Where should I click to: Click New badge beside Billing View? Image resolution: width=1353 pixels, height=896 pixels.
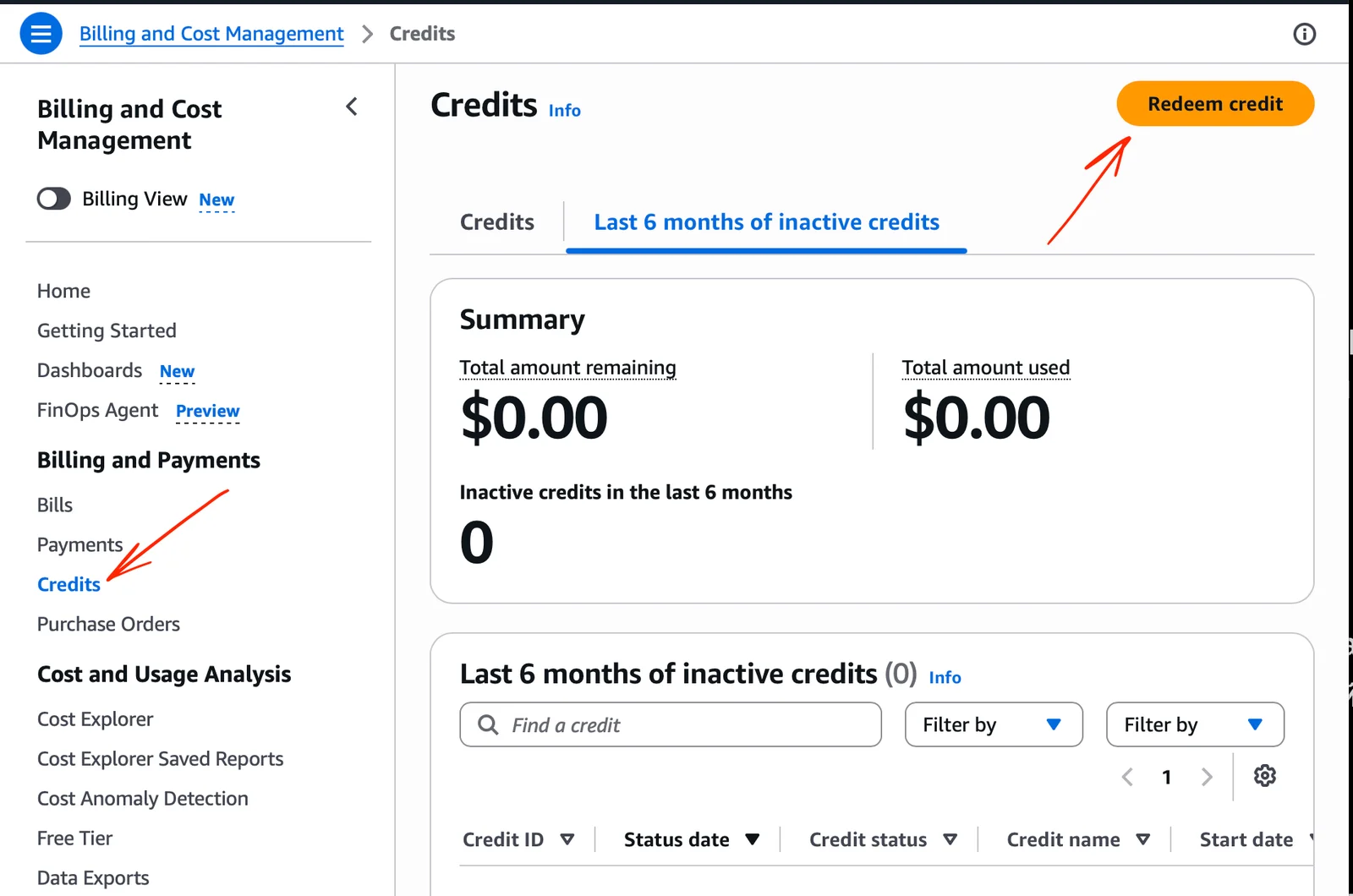pos(216,199)
